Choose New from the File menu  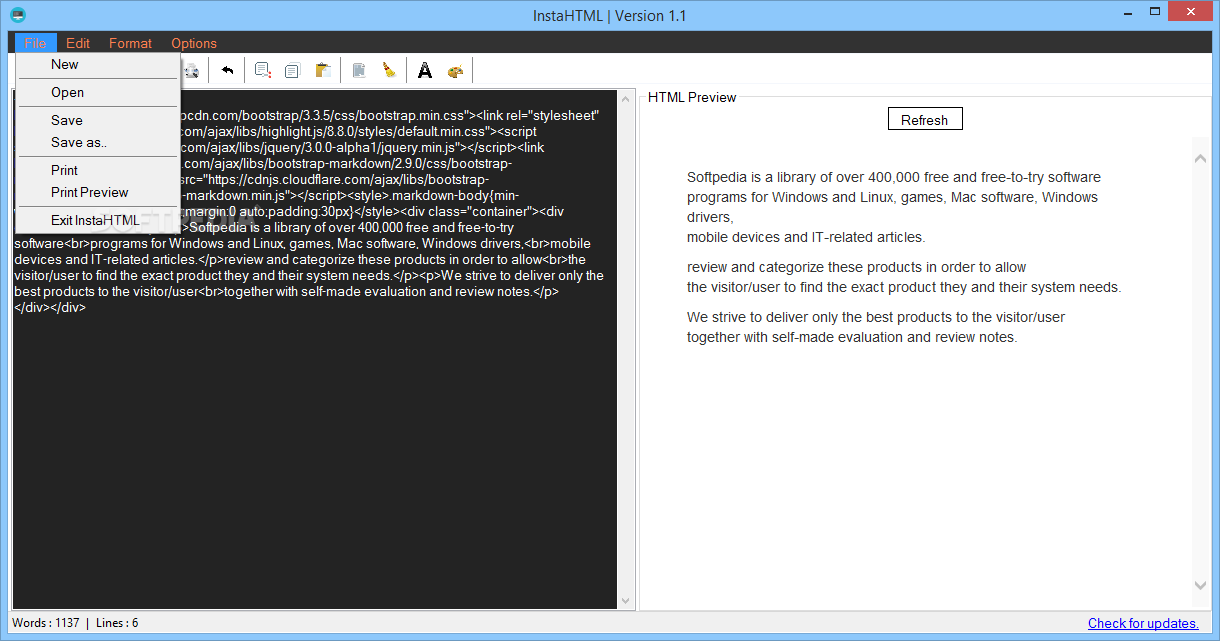[98, 64]
